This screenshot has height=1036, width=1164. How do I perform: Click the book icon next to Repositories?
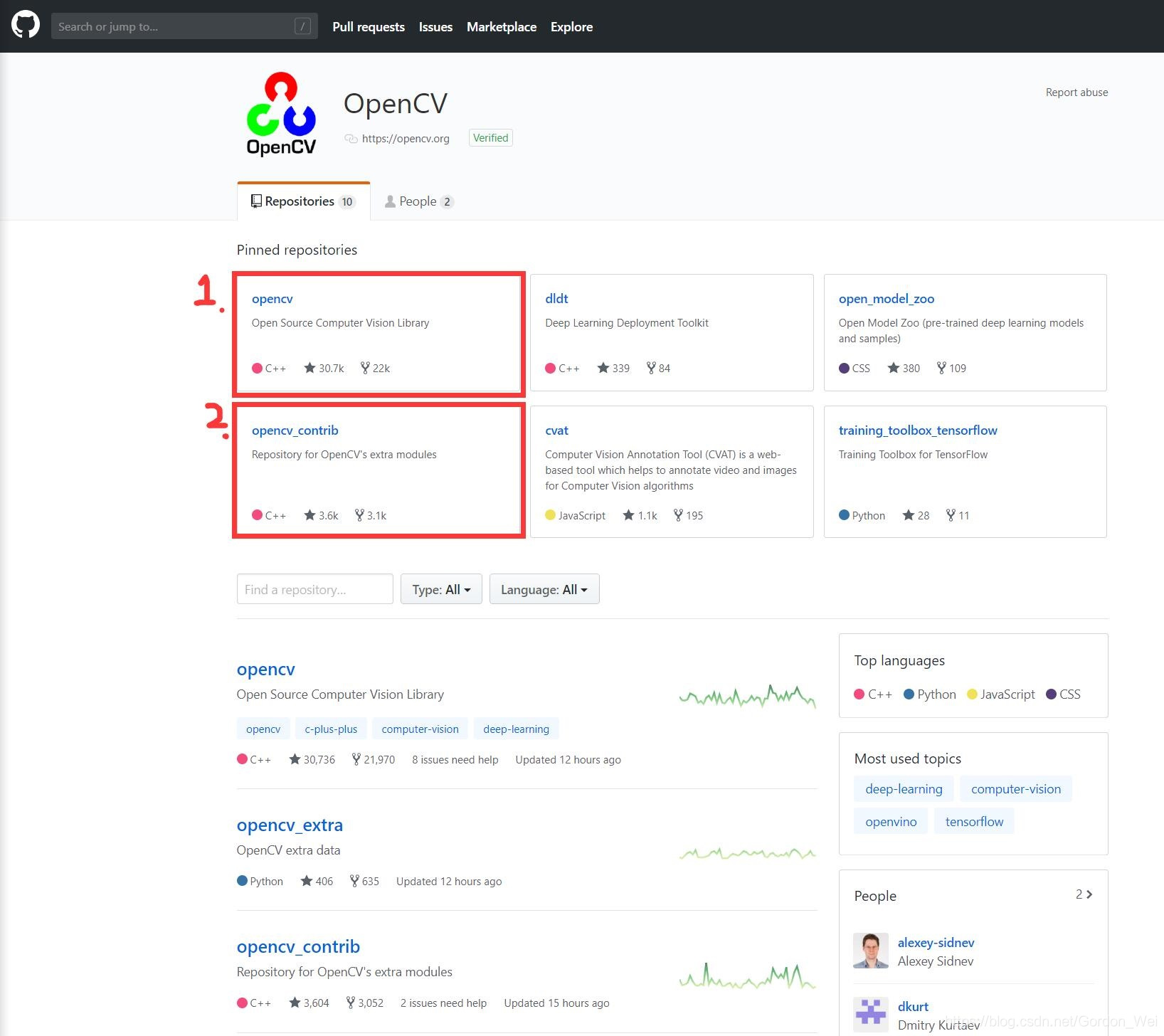pos(256,201)
